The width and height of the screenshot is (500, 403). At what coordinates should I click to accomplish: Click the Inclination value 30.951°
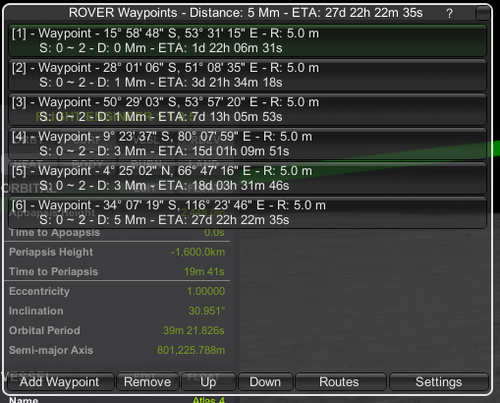pos(207,311)
